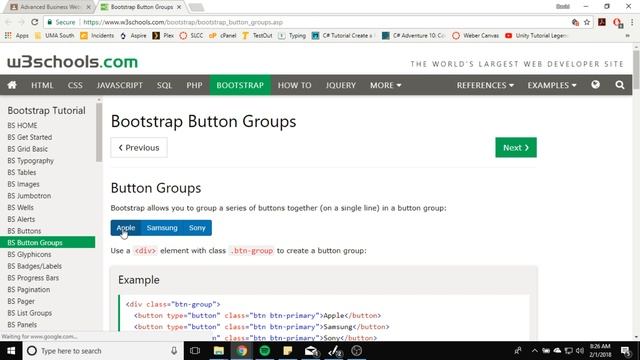Viewport: 640px width, 360px height.
Task: Open BS Tables sidebar link
Action: pyautogui.click(x=22, y=172)
